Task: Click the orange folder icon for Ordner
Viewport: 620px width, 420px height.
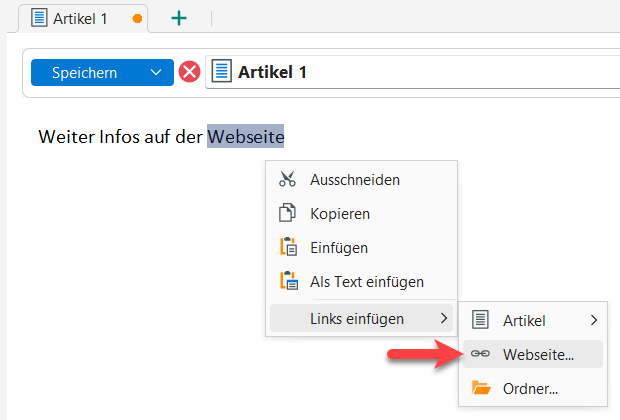Action: click(481, 388)
